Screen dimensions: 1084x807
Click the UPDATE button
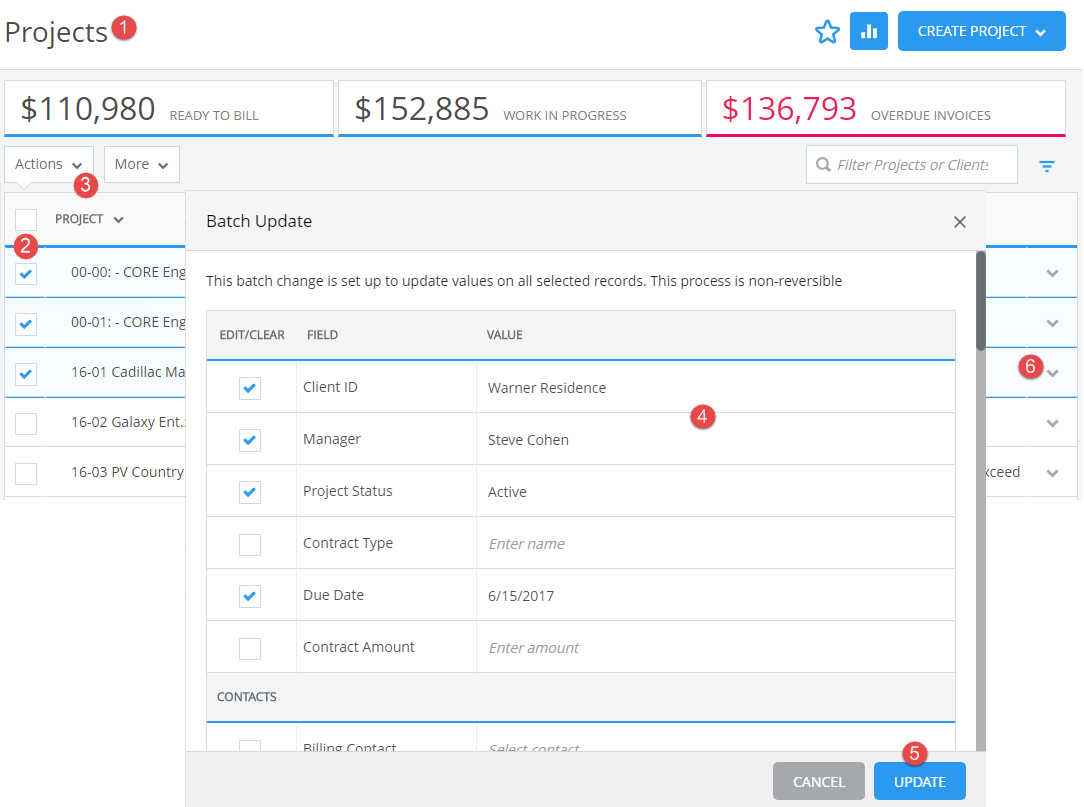[919, 781]
